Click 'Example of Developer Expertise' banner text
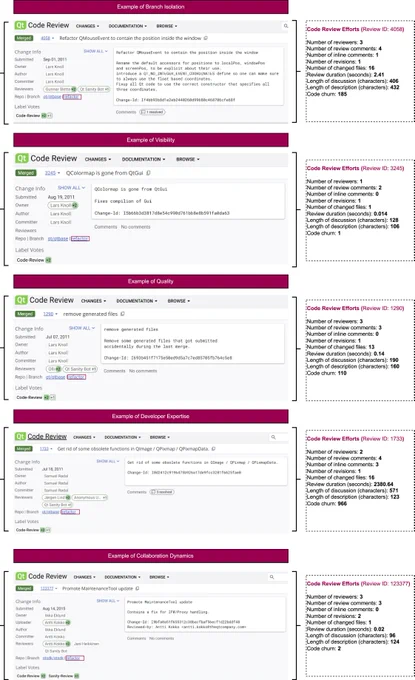Image resolution: width=415 pixels, height=680 pixels. point(150,416)
